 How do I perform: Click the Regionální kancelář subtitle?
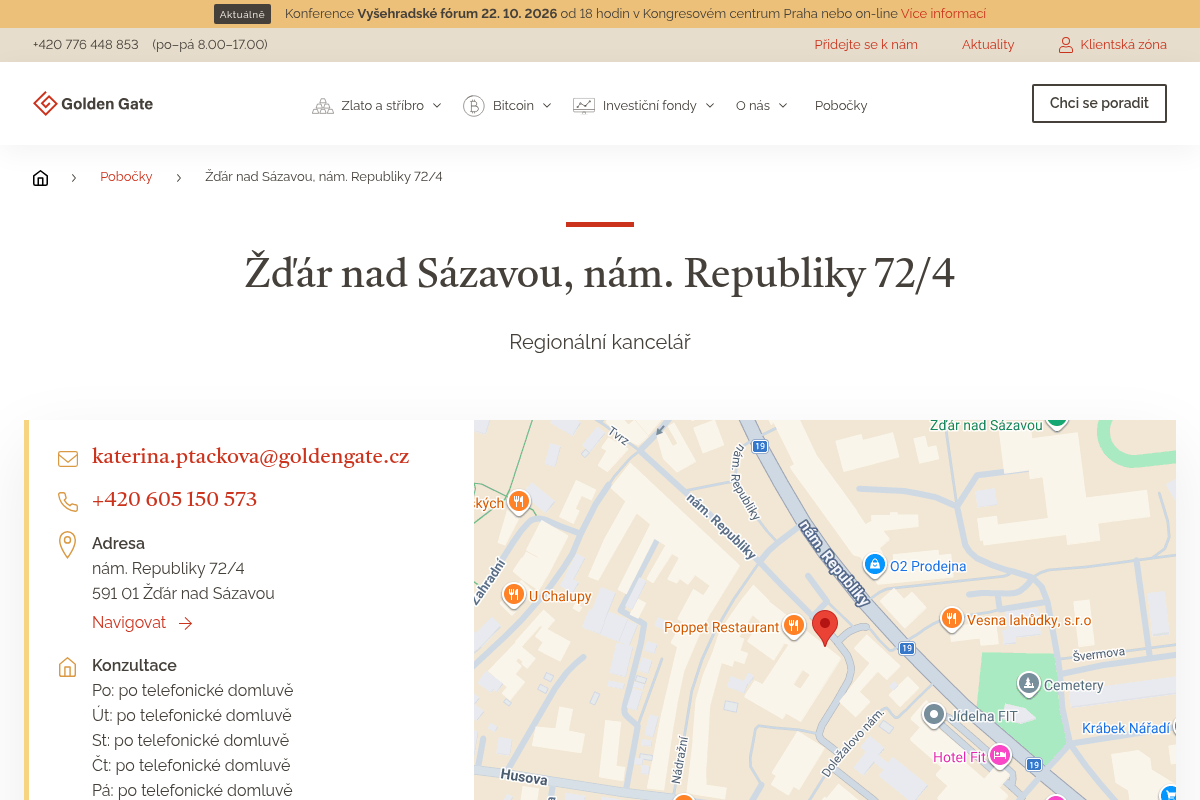[600, 342]
